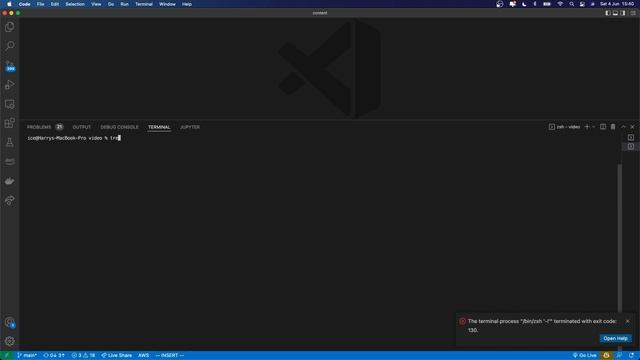Screen dimensions: 640x360
Task: Toggle panel layout icon in title bar
Action: (x=615, y=13)
